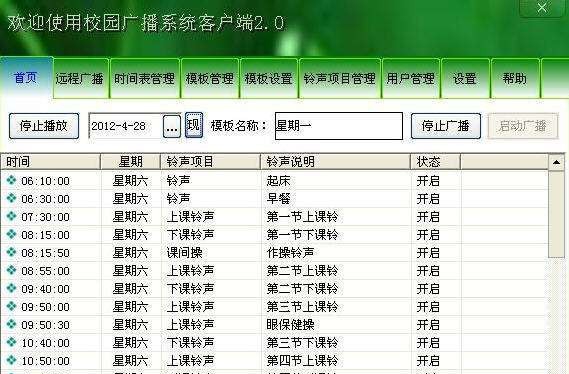569x374 pixels.
Task: Open the 设置 tab
Action: (465, 78)
